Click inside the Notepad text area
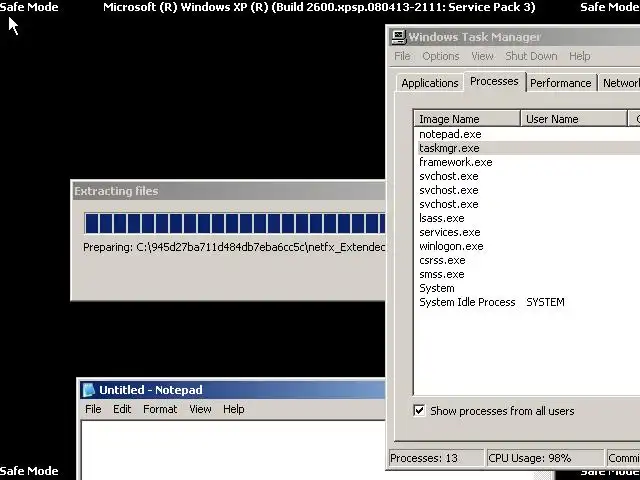This screenshot has height=480, width=640. click(233, 451)
